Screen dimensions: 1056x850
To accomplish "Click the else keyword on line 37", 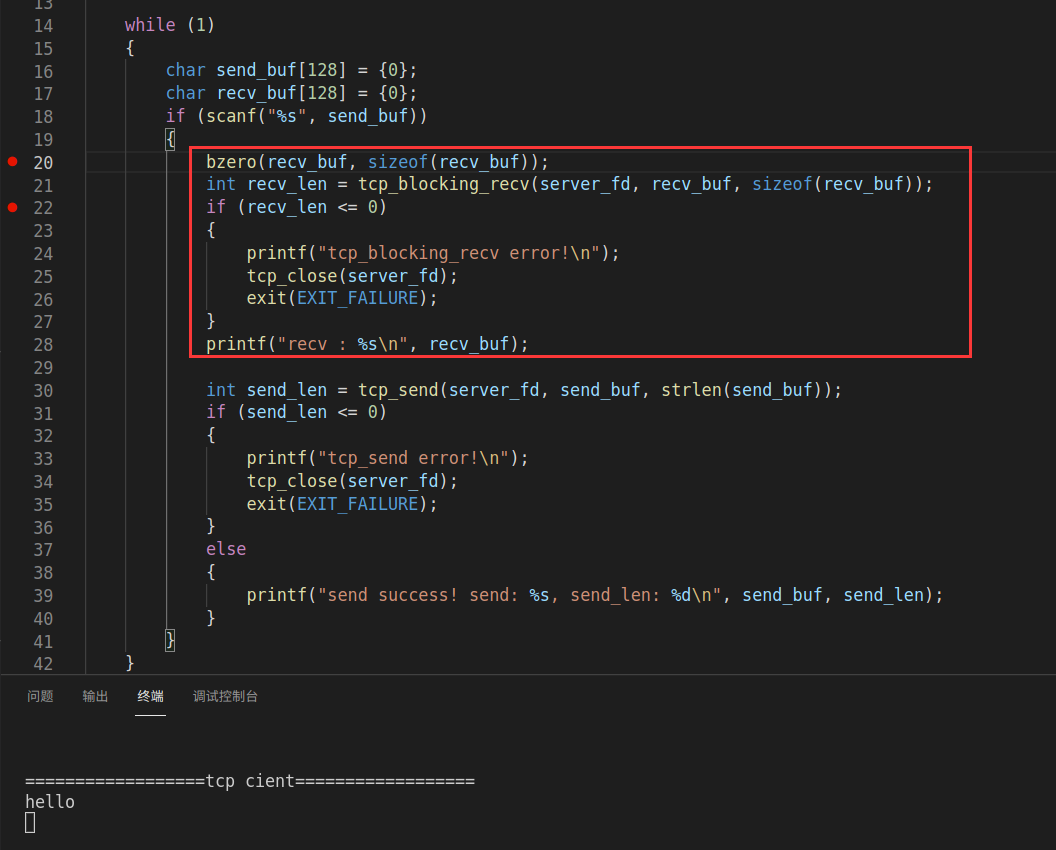I will click(x=226, y=549).
